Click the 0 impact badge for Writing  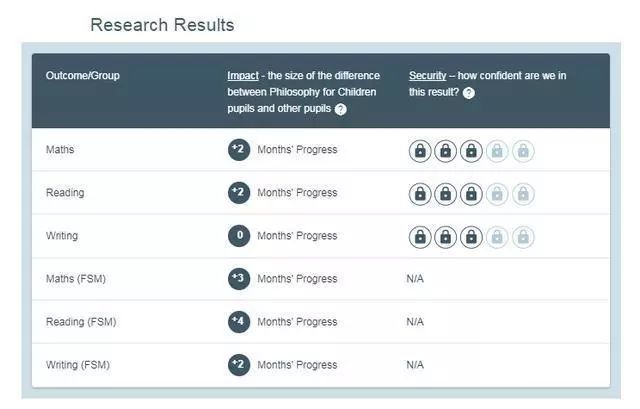[x=239, y=236]
